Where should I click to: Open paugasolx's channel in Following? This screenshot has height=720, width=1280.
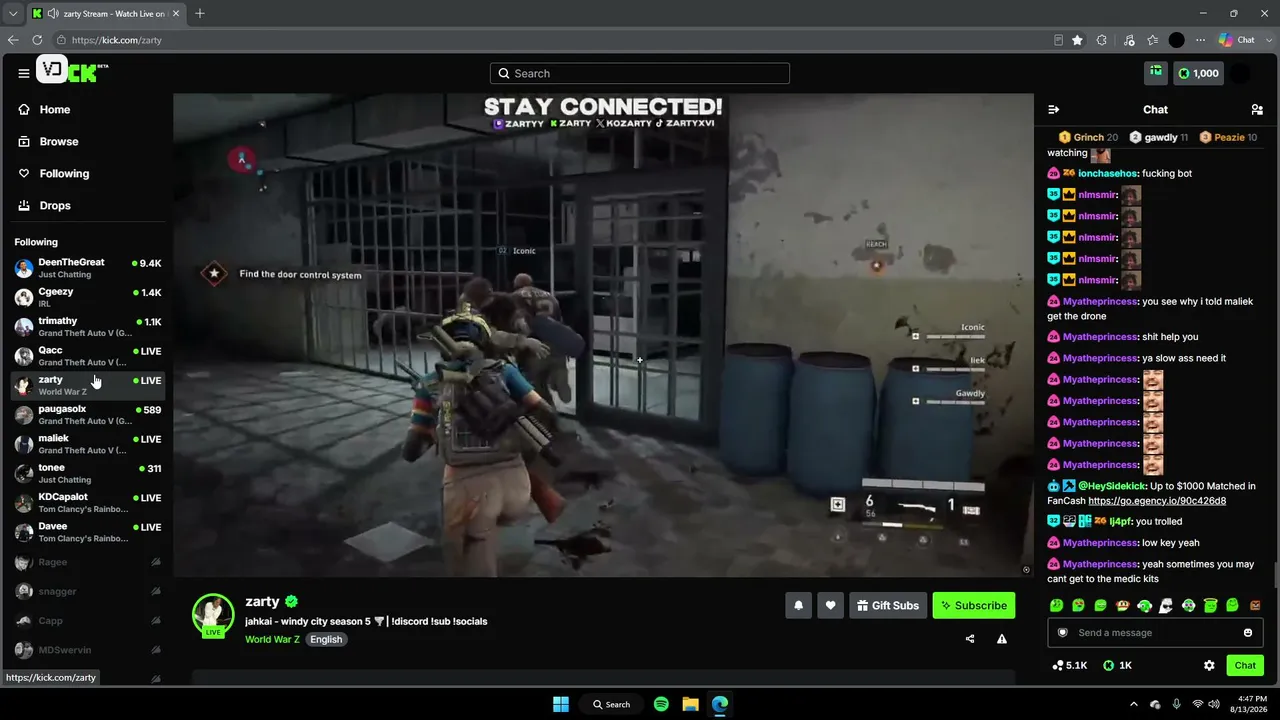[87, 415]
